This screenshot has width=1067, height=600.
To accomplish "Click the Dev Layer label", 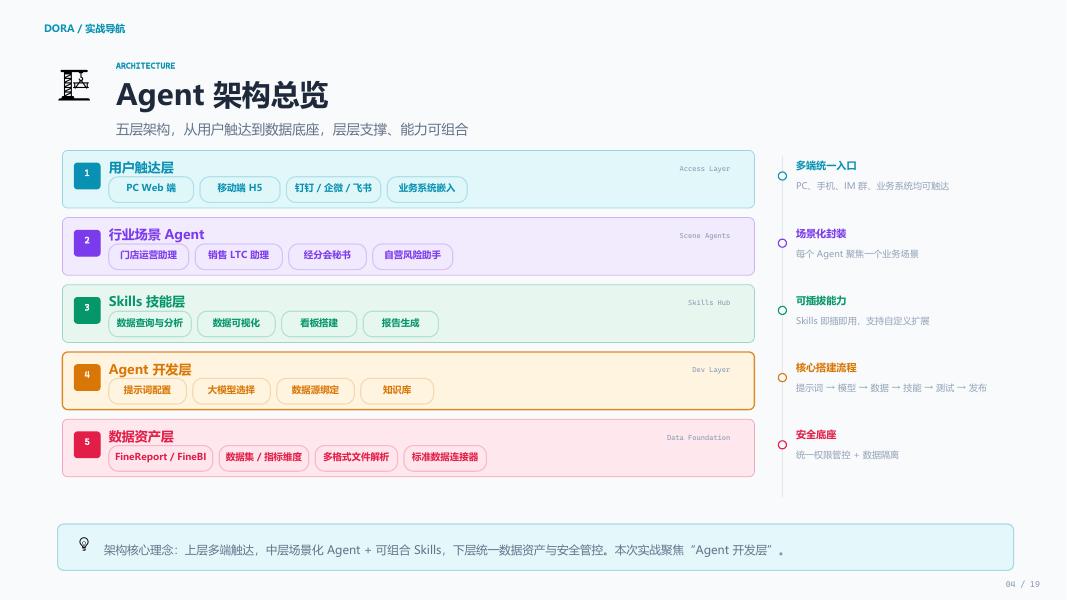I will (x=711, y=370).
